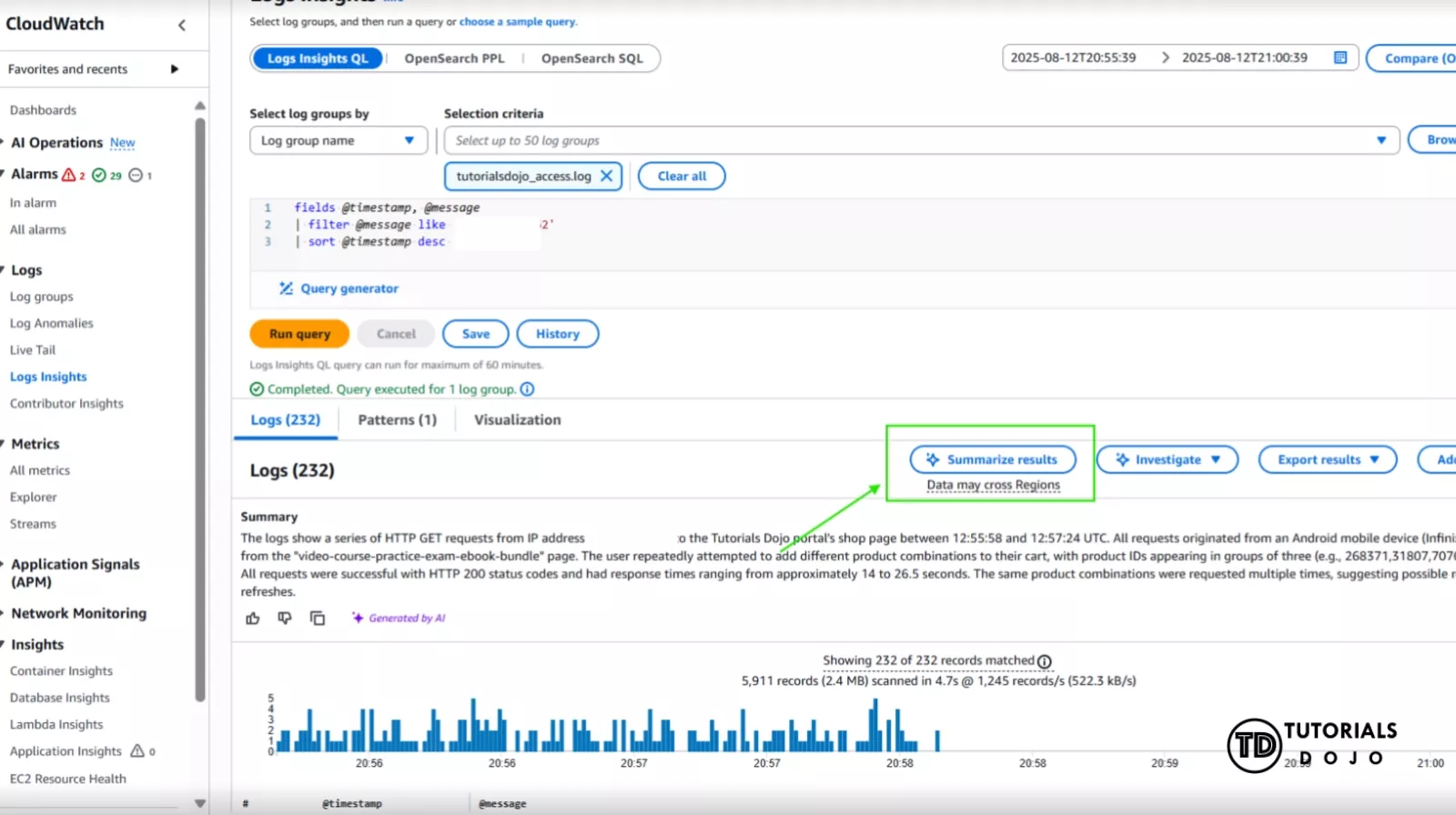Open Contributor Insights page
This screenshot has width=1456, height=815.
tap(66, 403)
